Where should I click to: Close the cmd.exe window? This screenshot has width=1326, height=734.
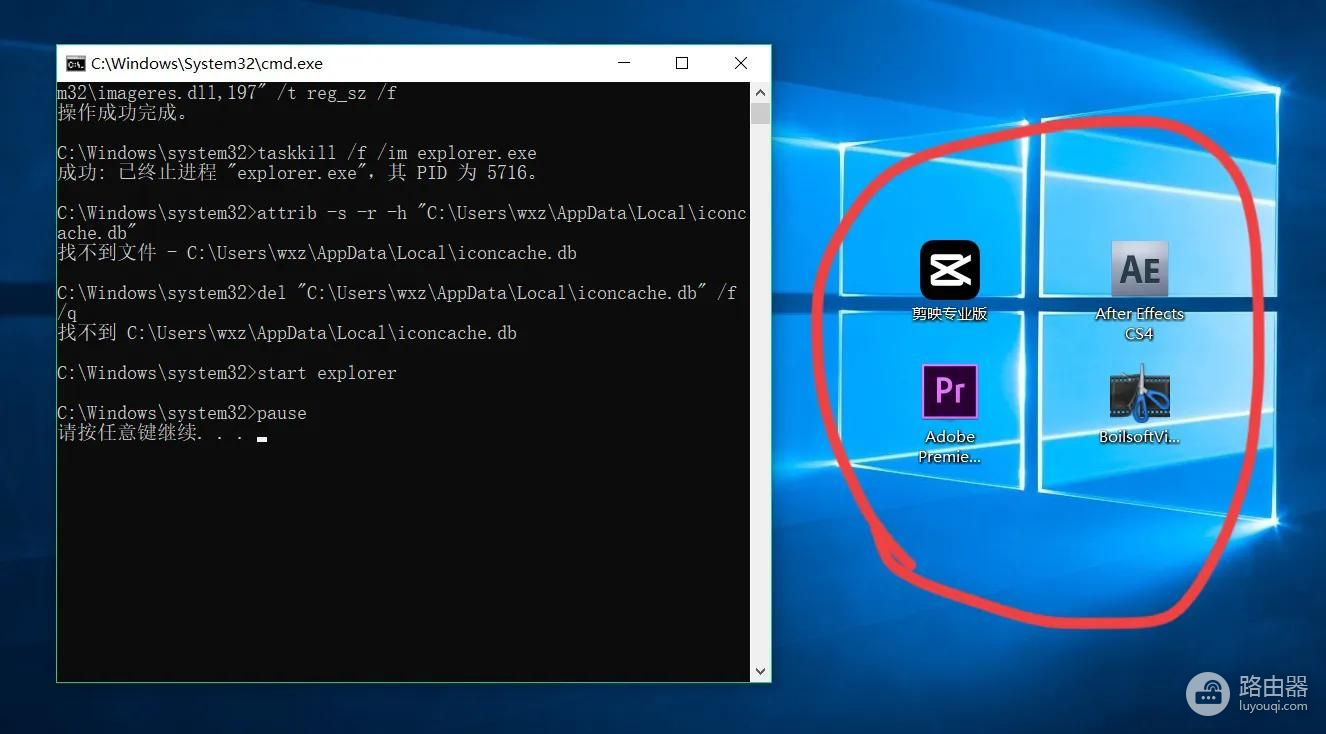point(741,63)
